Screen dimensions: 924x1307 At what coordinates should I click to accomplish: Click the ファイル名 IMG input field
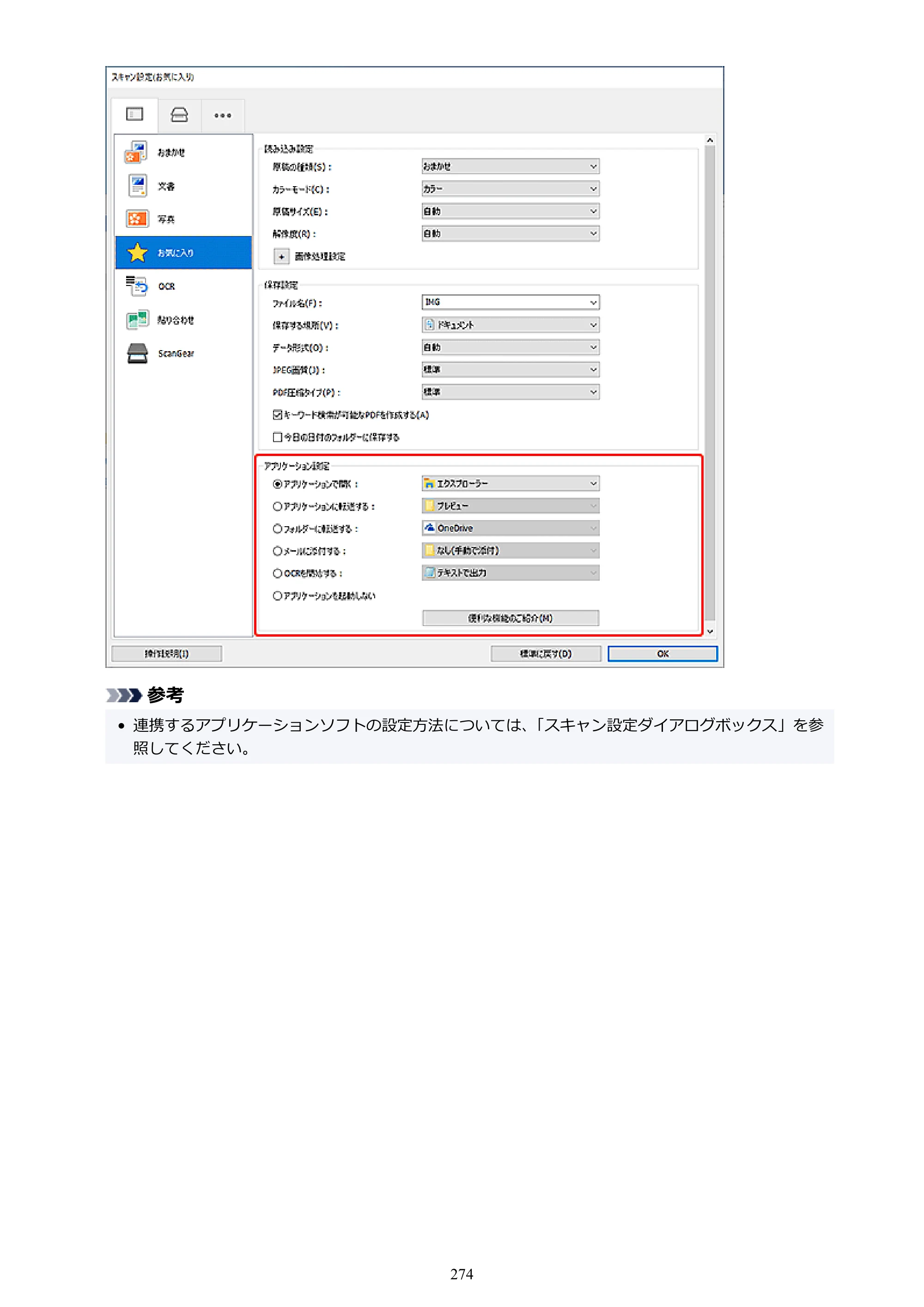tap(510, 302)
